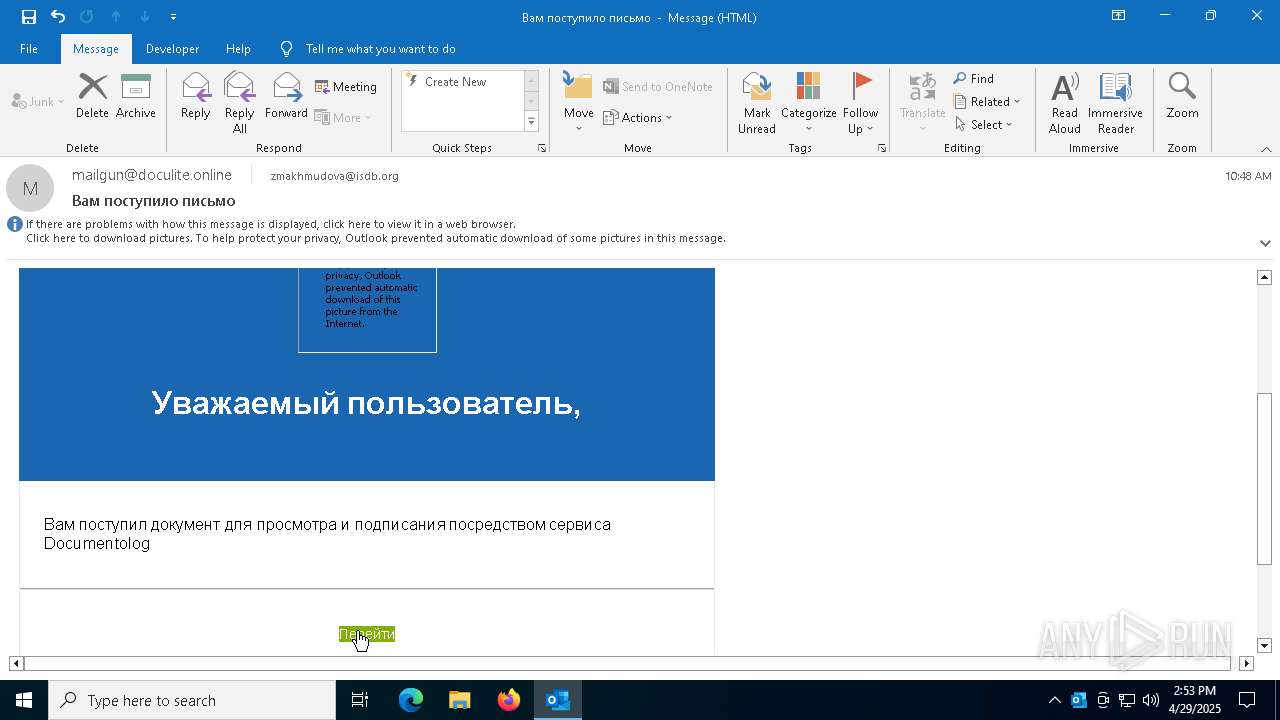Click the taskbar search box

[x=192, y=700]
